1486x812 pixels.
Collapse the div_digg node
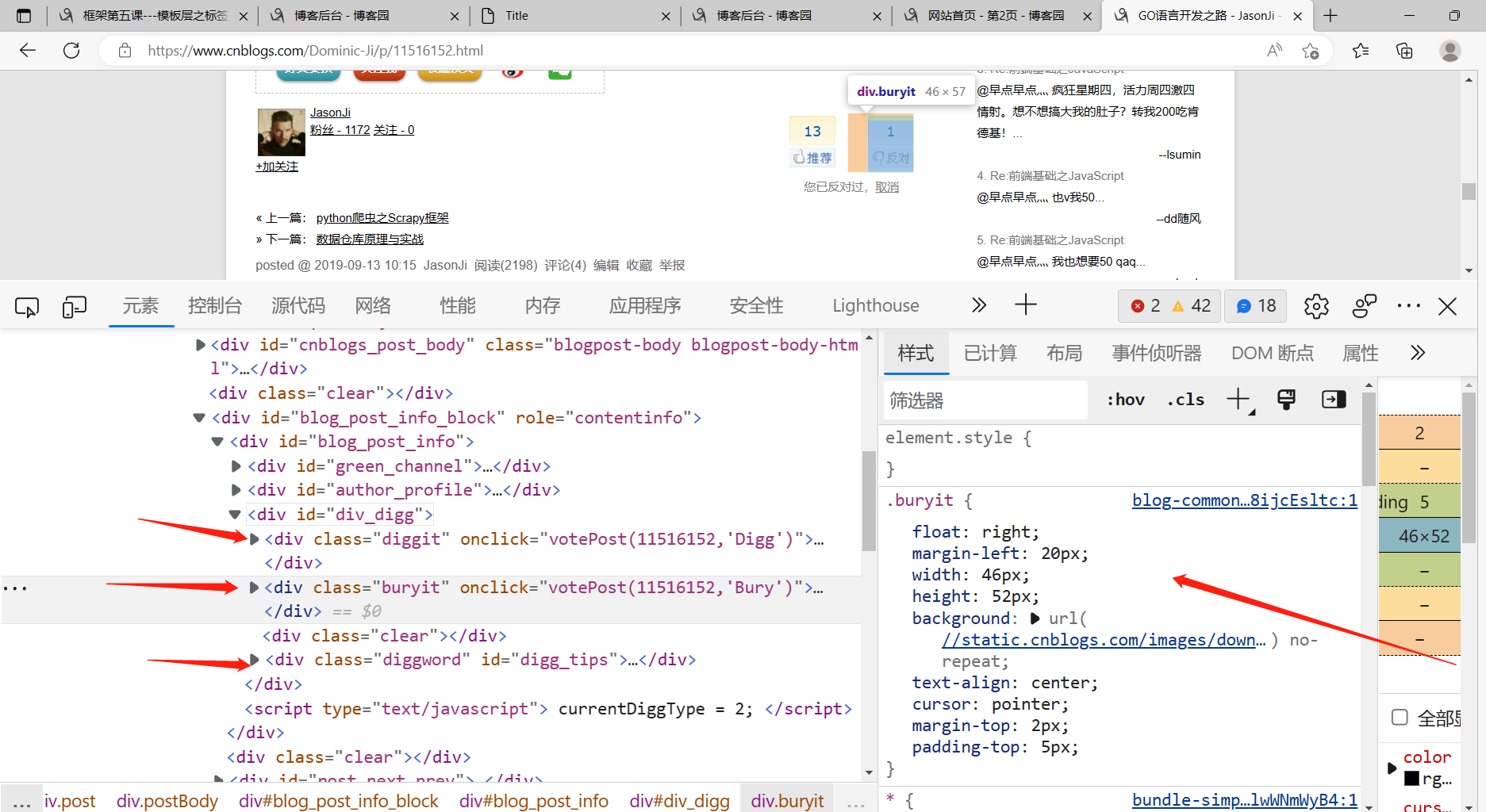[235, 515]
